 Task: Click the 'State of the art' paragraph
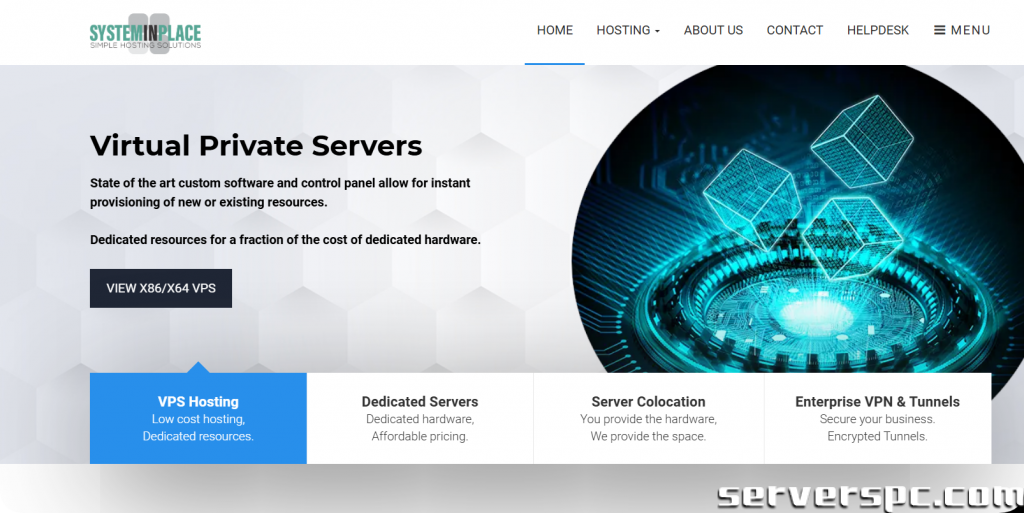tap(280, 193)
